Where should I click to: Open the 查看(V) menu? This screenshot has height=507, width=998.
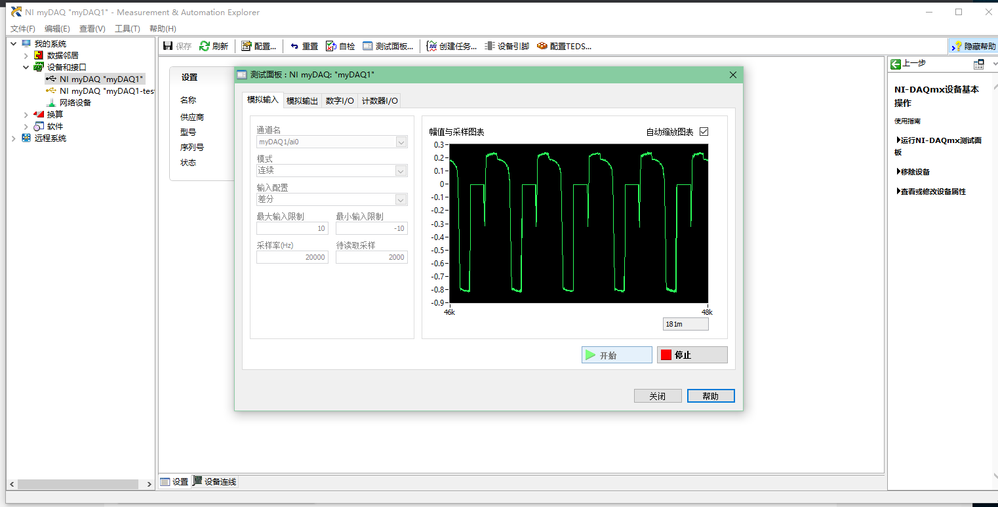[x=92, y=29]
